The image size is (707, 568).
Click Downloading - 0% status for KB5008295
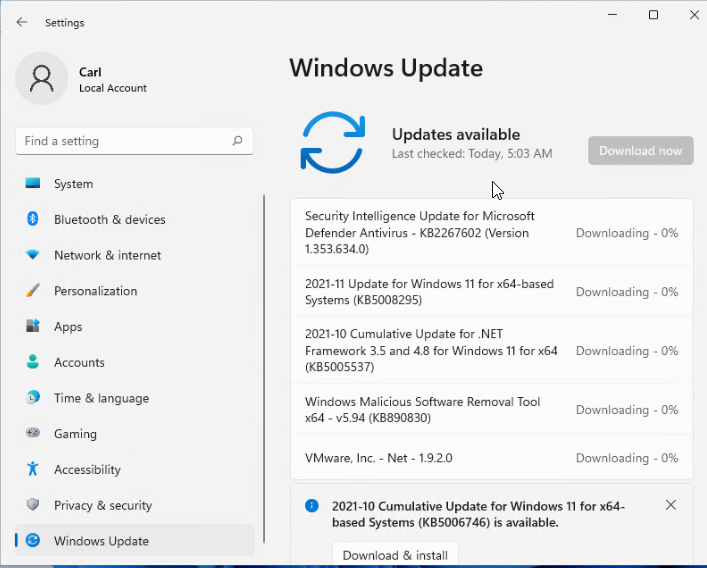pyautogui.click(x=627, y=292)
